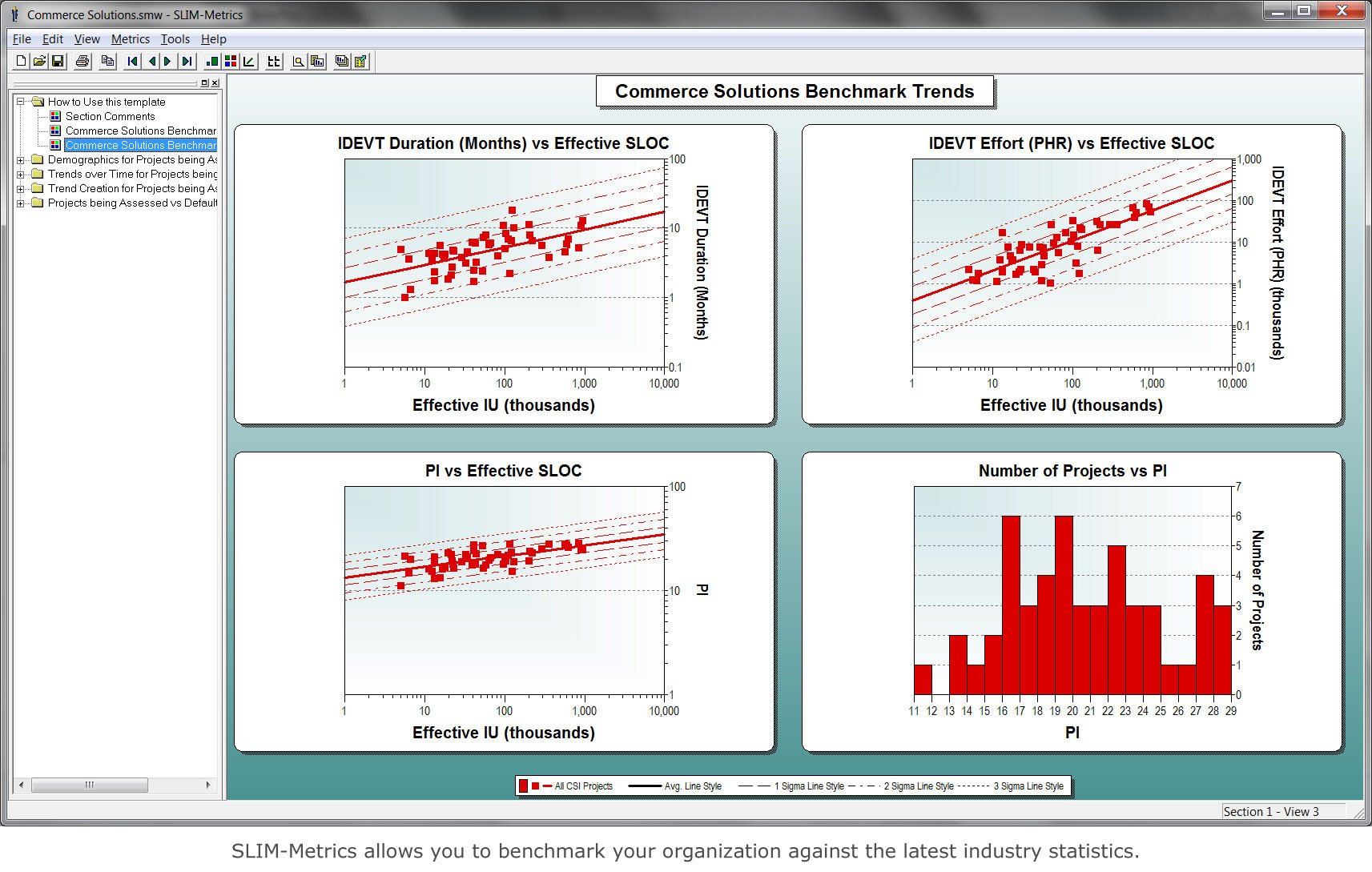
Task: Select the four-color grid view icon
Action: tap(231, 61)
